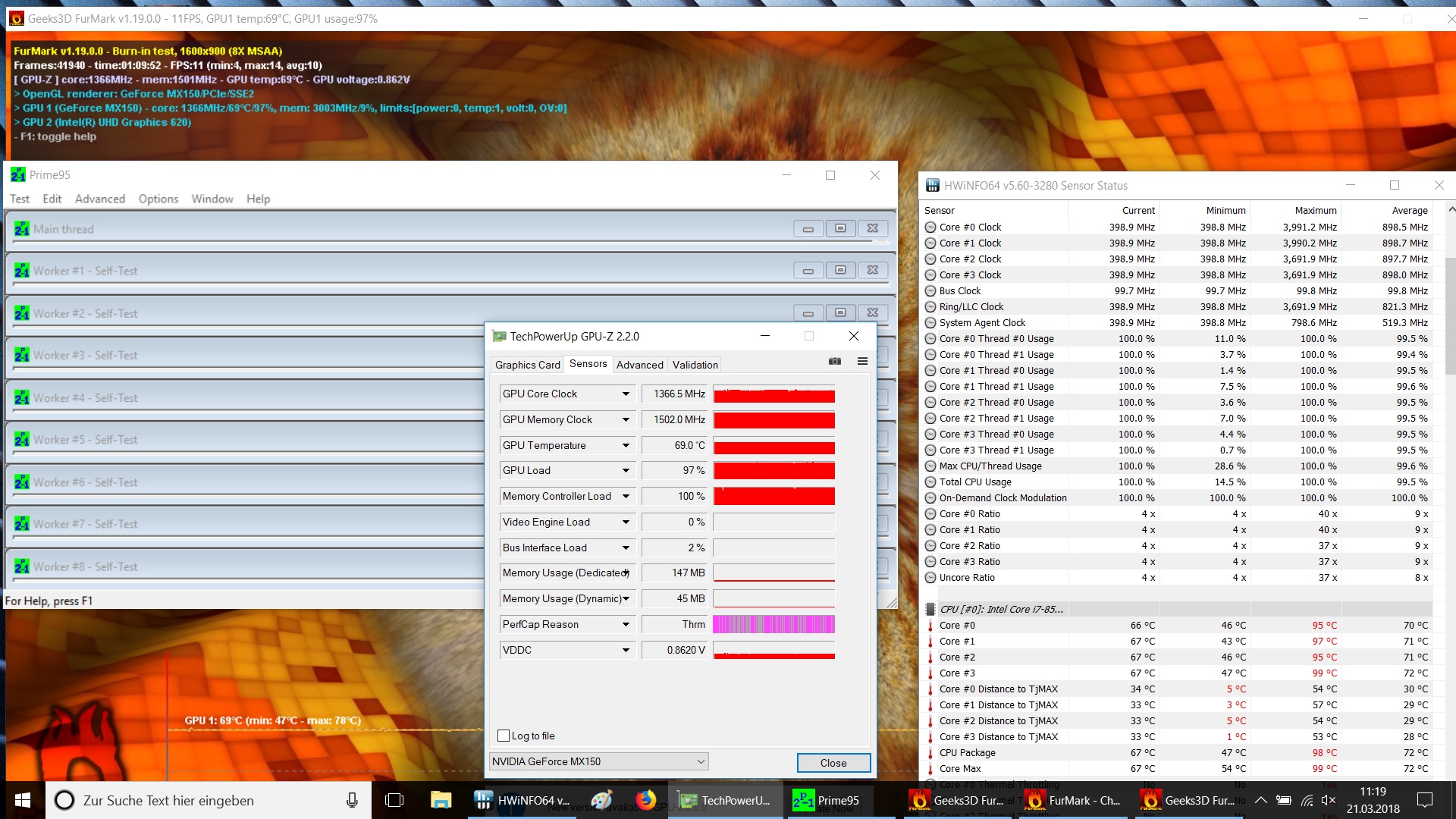Minimize the Main thread child window
1456x819 pixels.
[x=808, y=229]
